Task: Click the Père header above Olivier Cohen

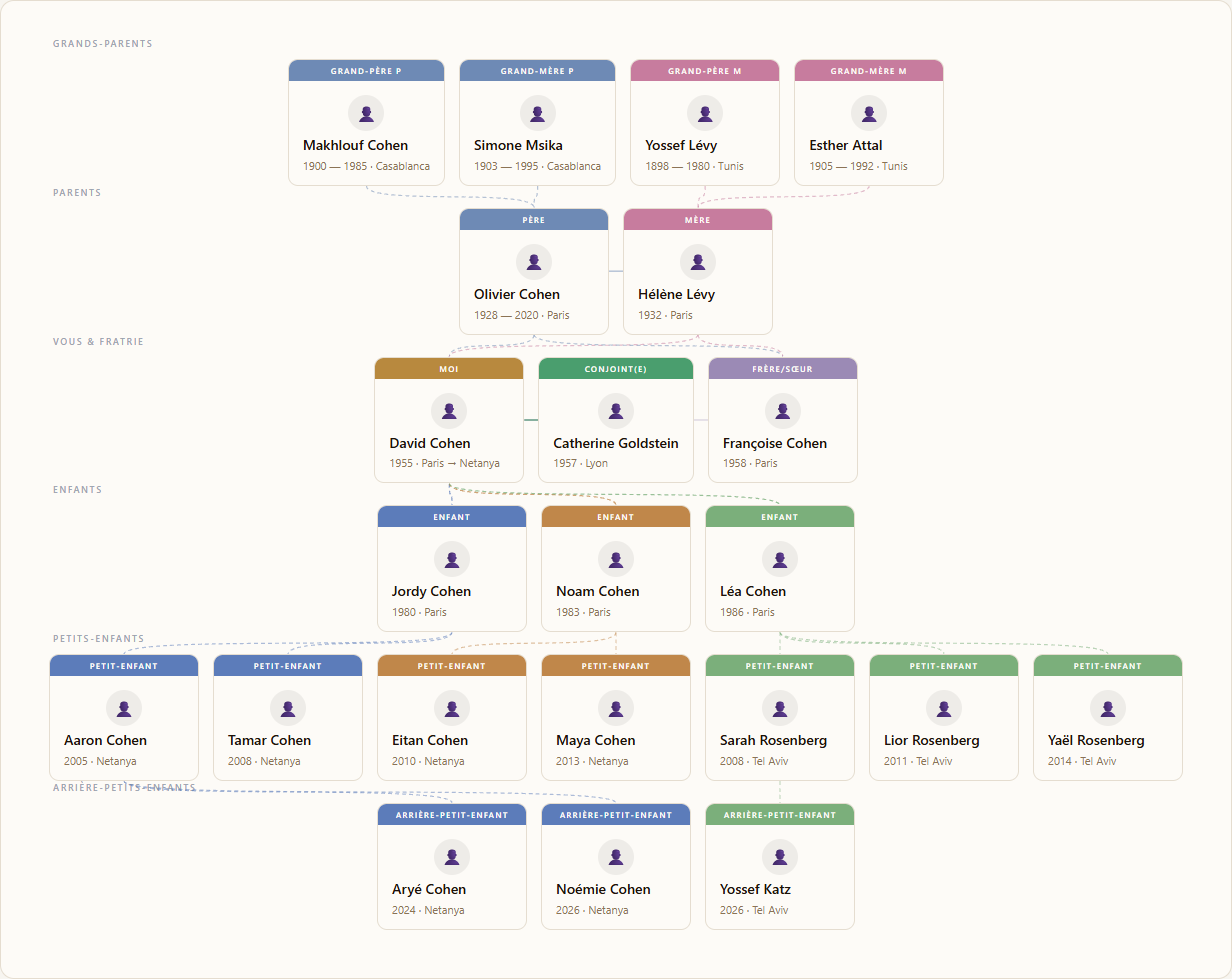Action: (x=534, y=220)
